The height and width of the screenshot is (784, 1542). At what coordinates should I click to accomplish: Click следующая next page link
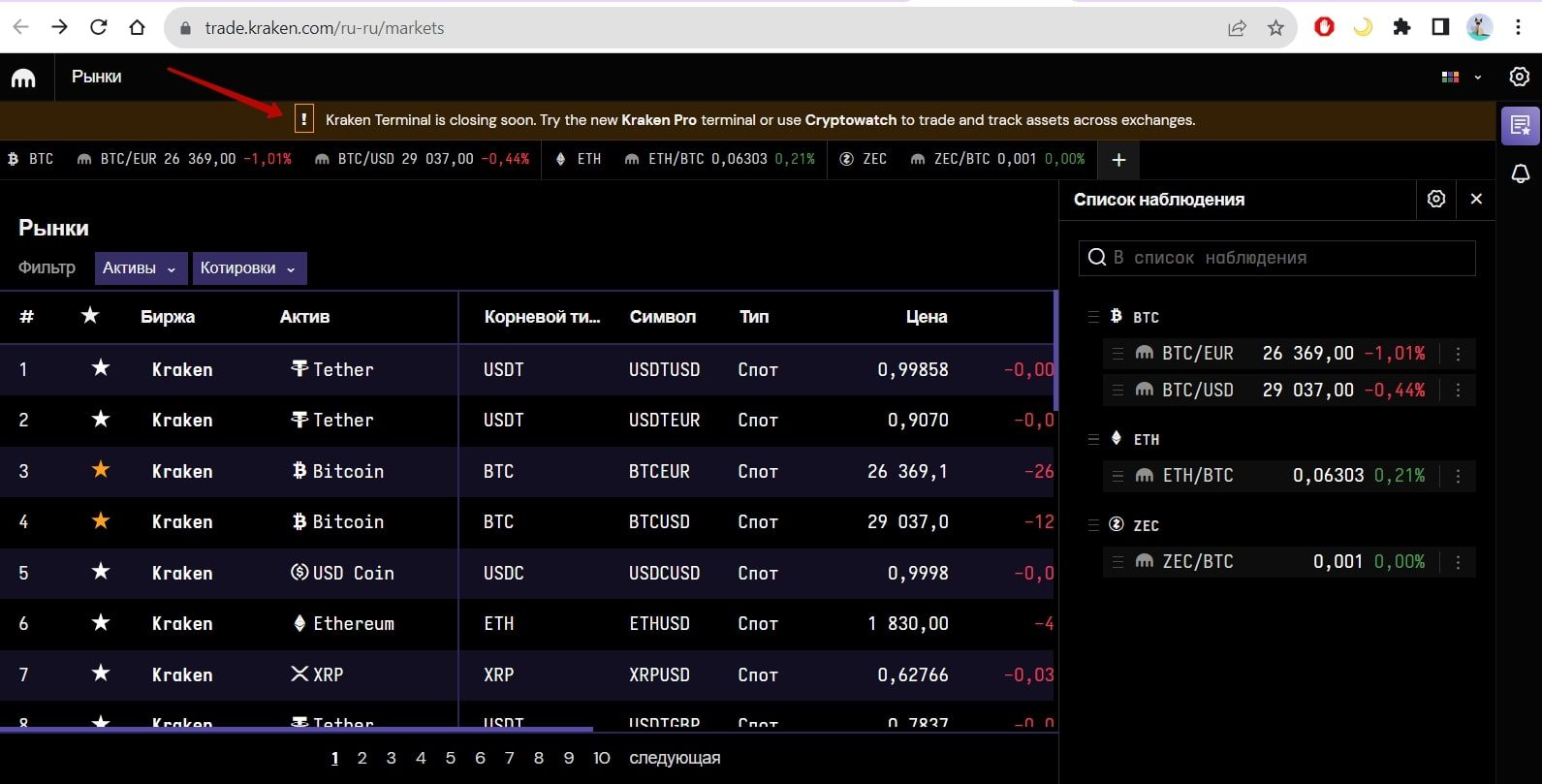pyautogui.click(x=675, y=758)
